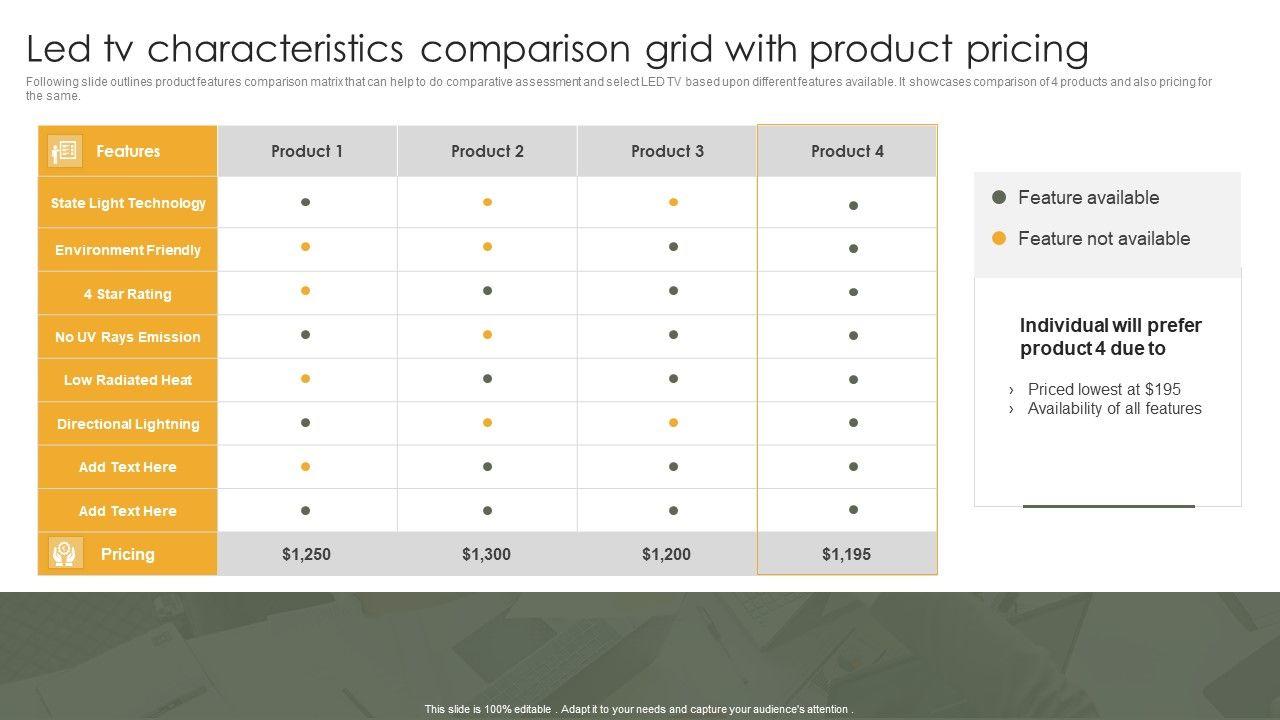Click Product 2 4 Star Rating dot
This screenshot has width=1280, height=720.
point(487,291)
